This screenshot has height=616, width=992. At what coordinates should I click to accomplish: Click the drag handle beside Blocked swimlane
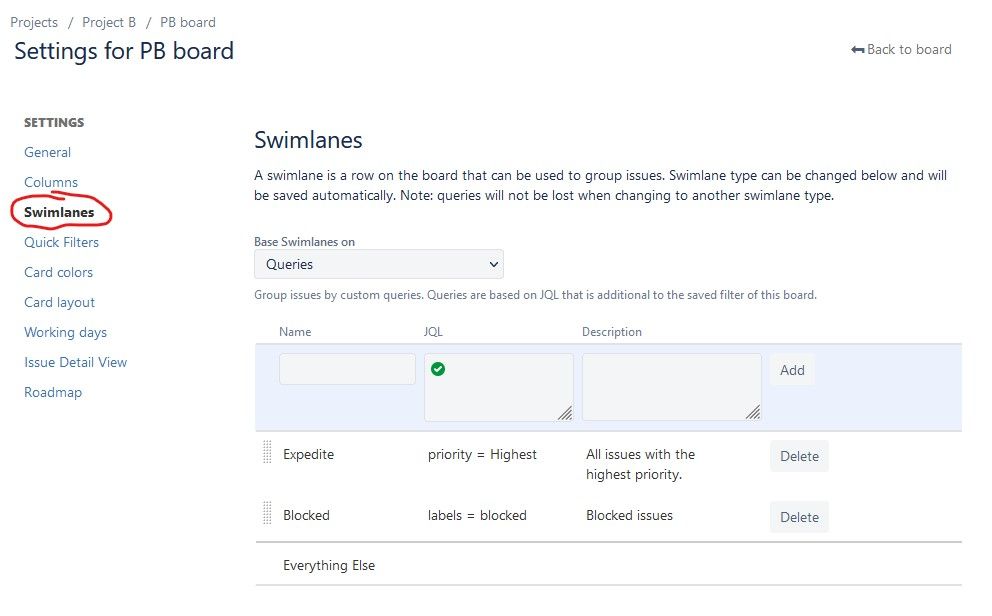[267, 513]
